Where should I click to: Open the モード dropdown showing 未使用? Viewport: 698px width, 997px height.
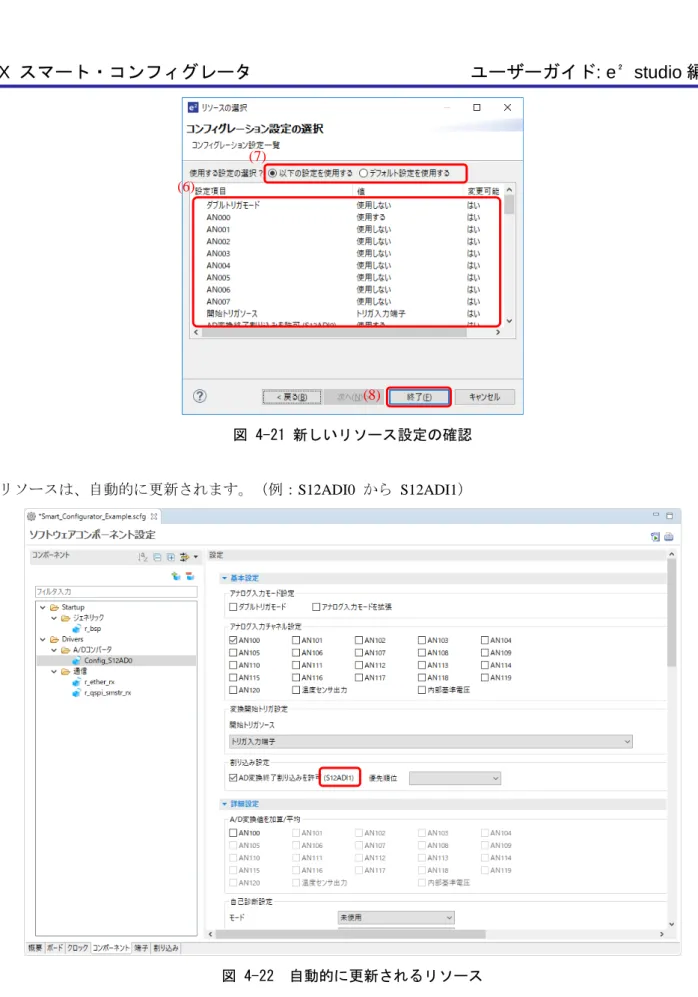click(x=396, y=918)
